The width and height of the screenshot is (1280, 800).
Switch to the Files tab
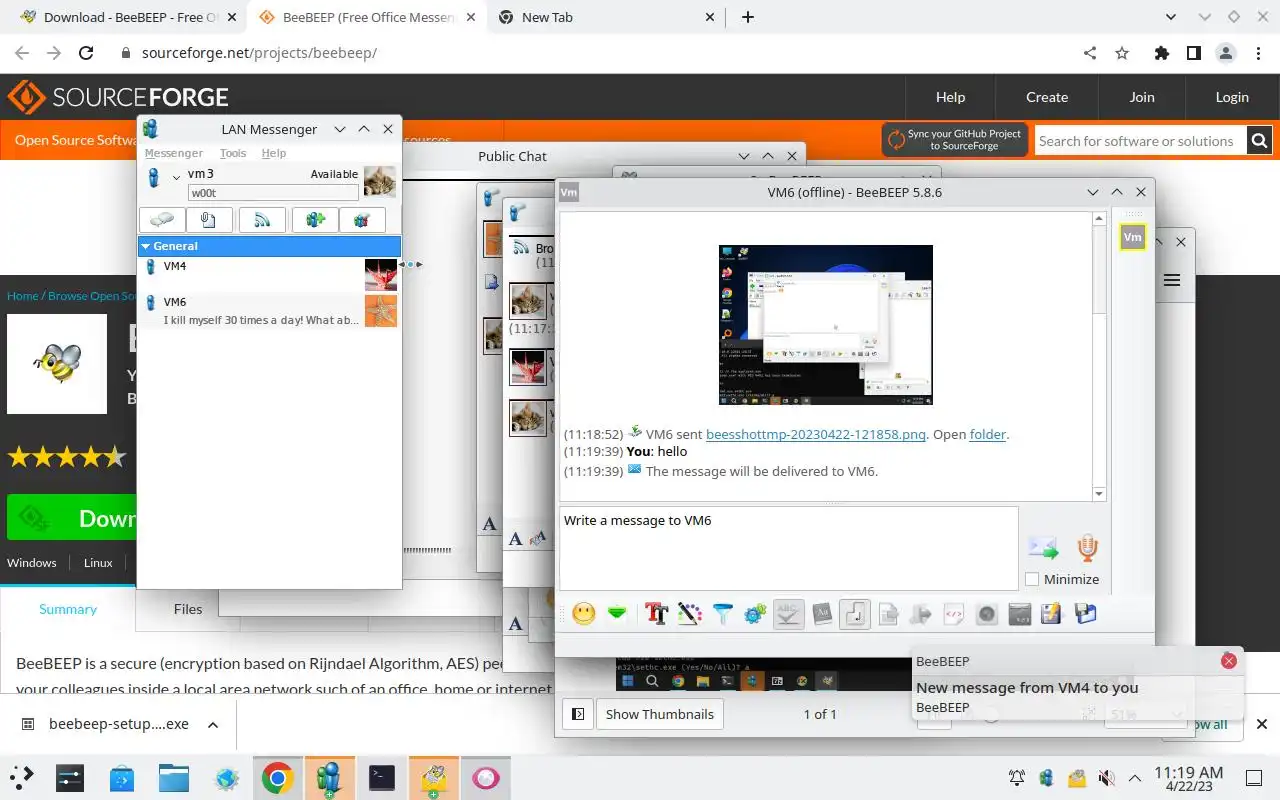(188, 609)
